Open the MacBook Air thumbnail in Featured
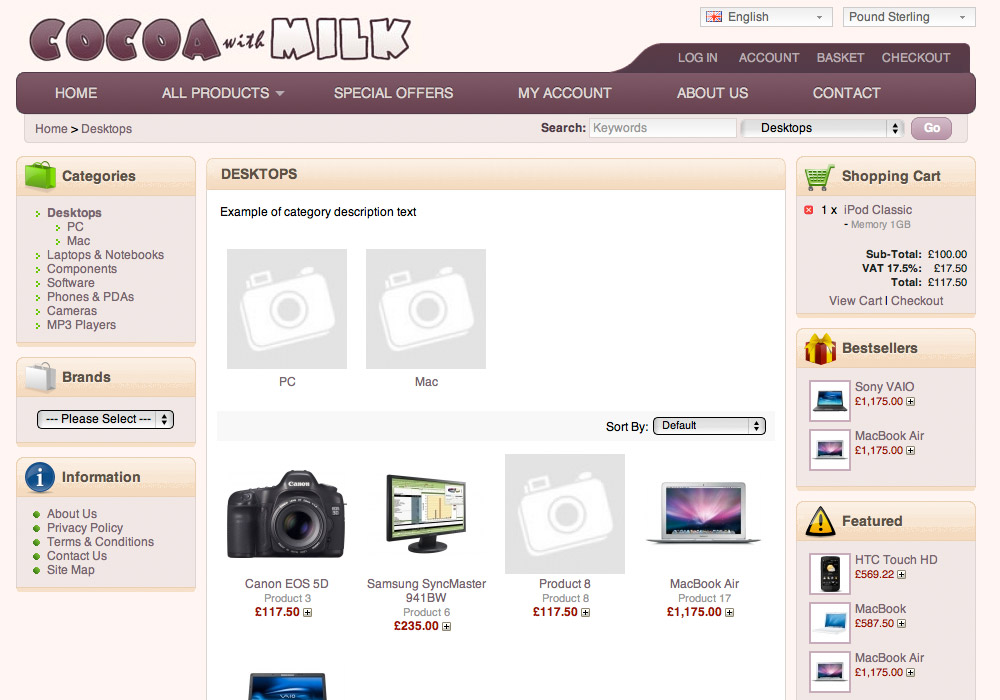The height and width of the screenshot is (700, 1000). pyautogui.click(x=830, y=672)
